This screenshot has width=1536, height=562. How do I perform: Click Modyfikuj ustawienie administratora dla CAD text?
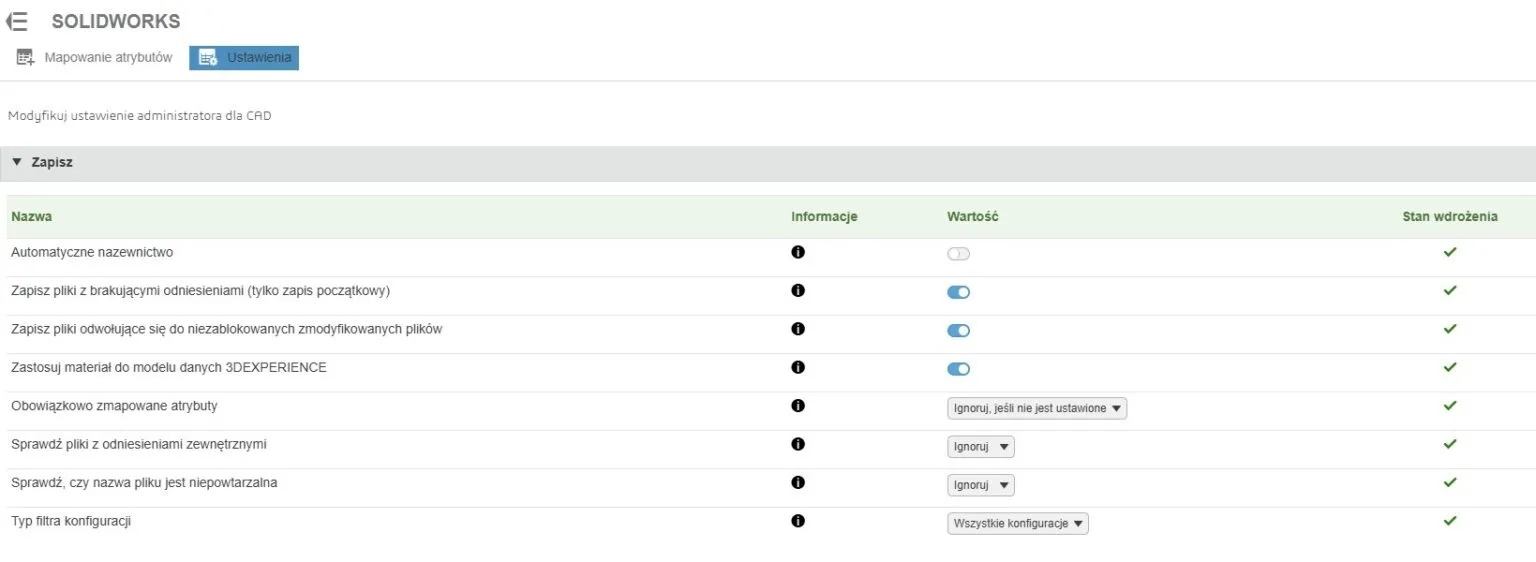(x=139, y=116)
